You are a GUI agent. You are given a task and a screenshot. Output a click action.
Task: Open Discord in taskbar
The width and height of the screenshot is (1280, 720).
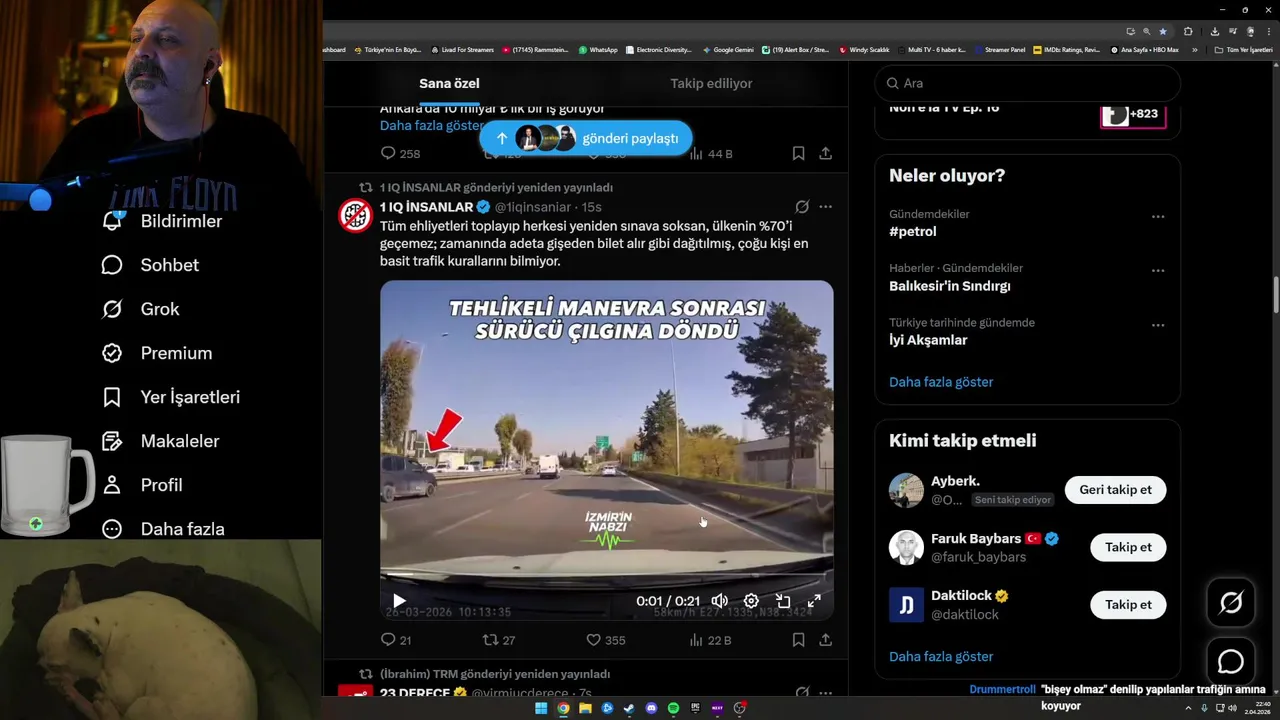[x=651, y=708]
